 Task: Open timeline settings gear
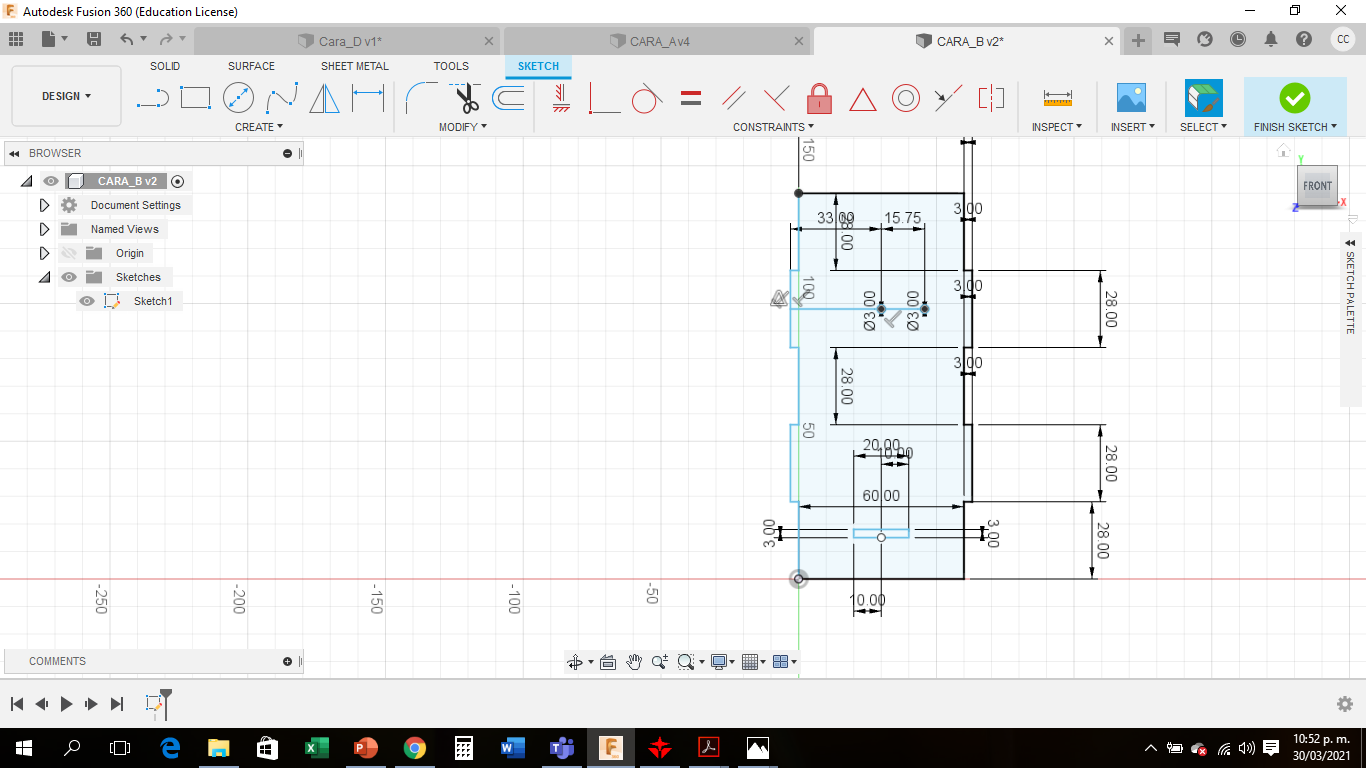(1345, 704)
